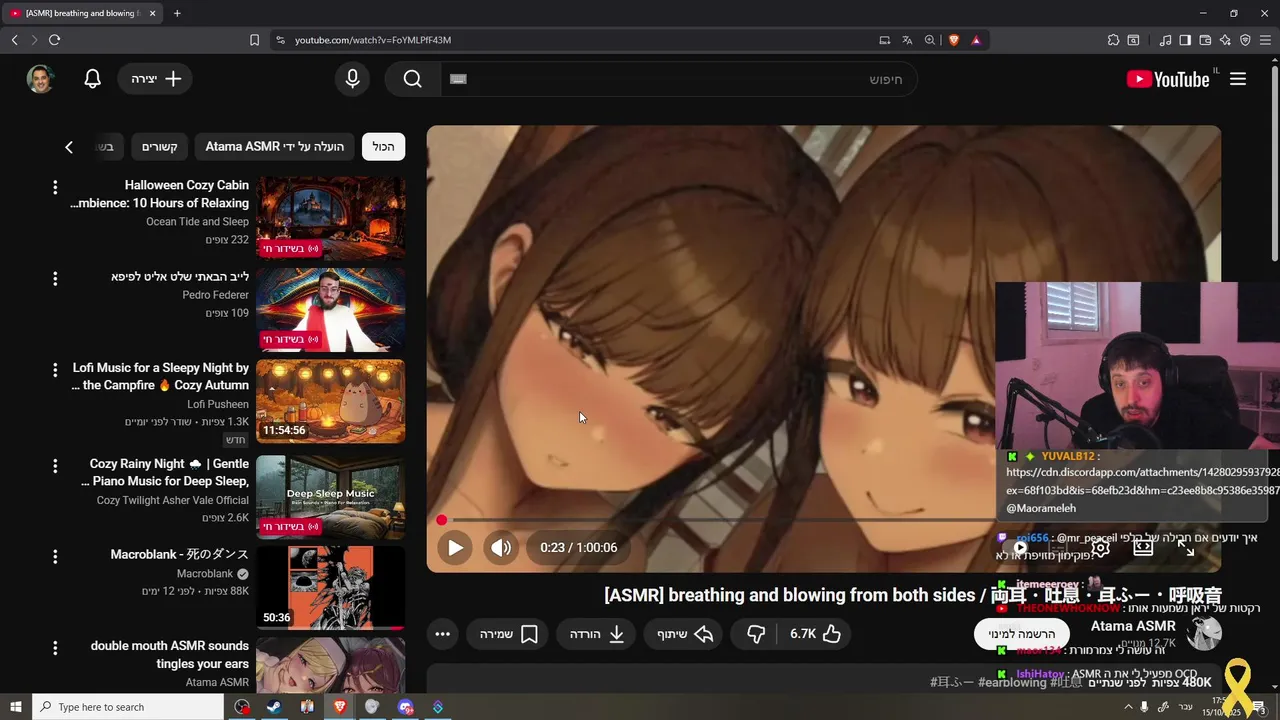Run search with magnifier button
Viewport: 1280px width, 720px height.
click(413, 79)
